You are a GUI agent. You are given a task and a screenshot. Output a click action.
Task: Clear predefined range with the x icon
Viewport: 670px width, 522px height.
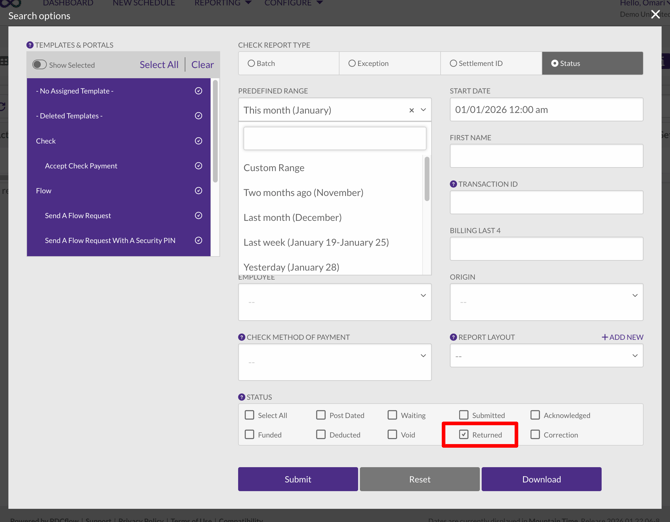coord(411,110)
